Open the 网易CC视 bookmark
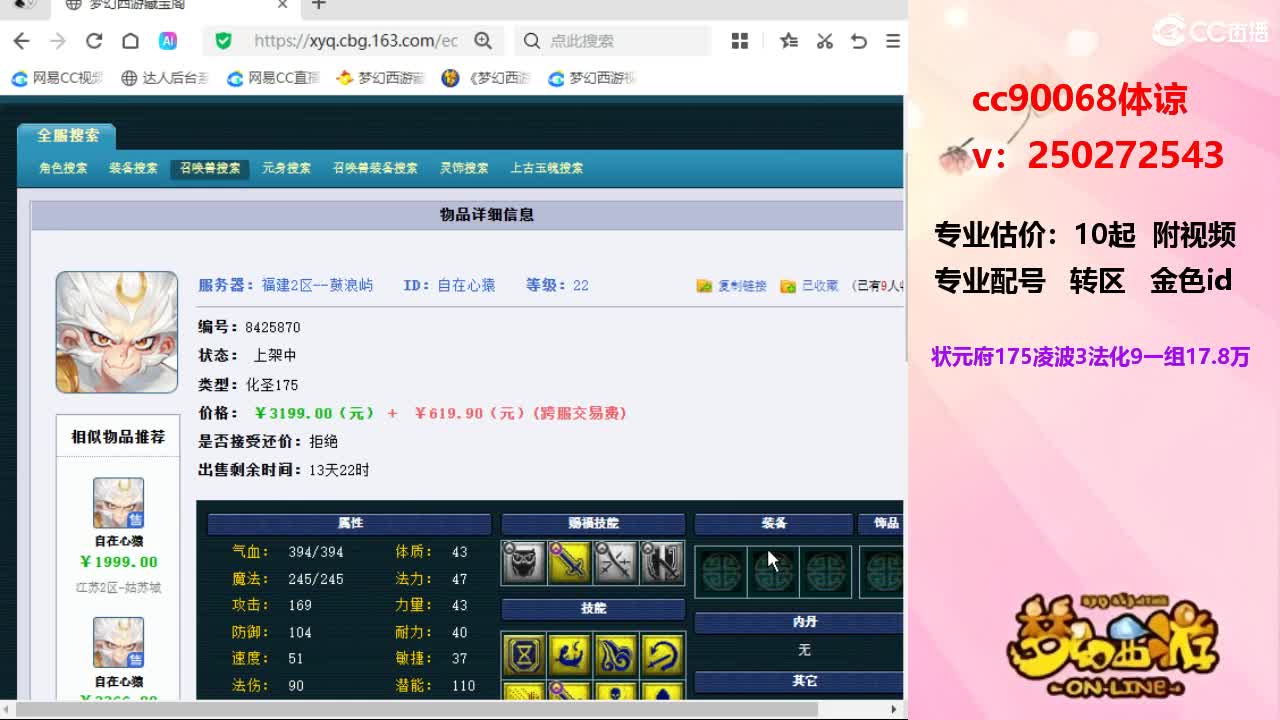 click(58, 78)
